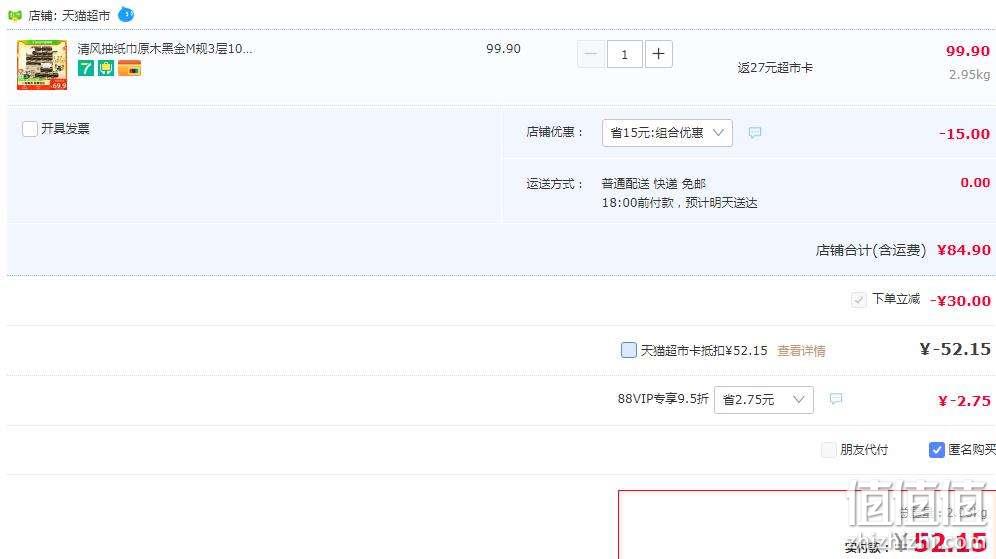Decrease quantity with the minus button
Viewport: 996px width, 559px height.
point(591,55)
